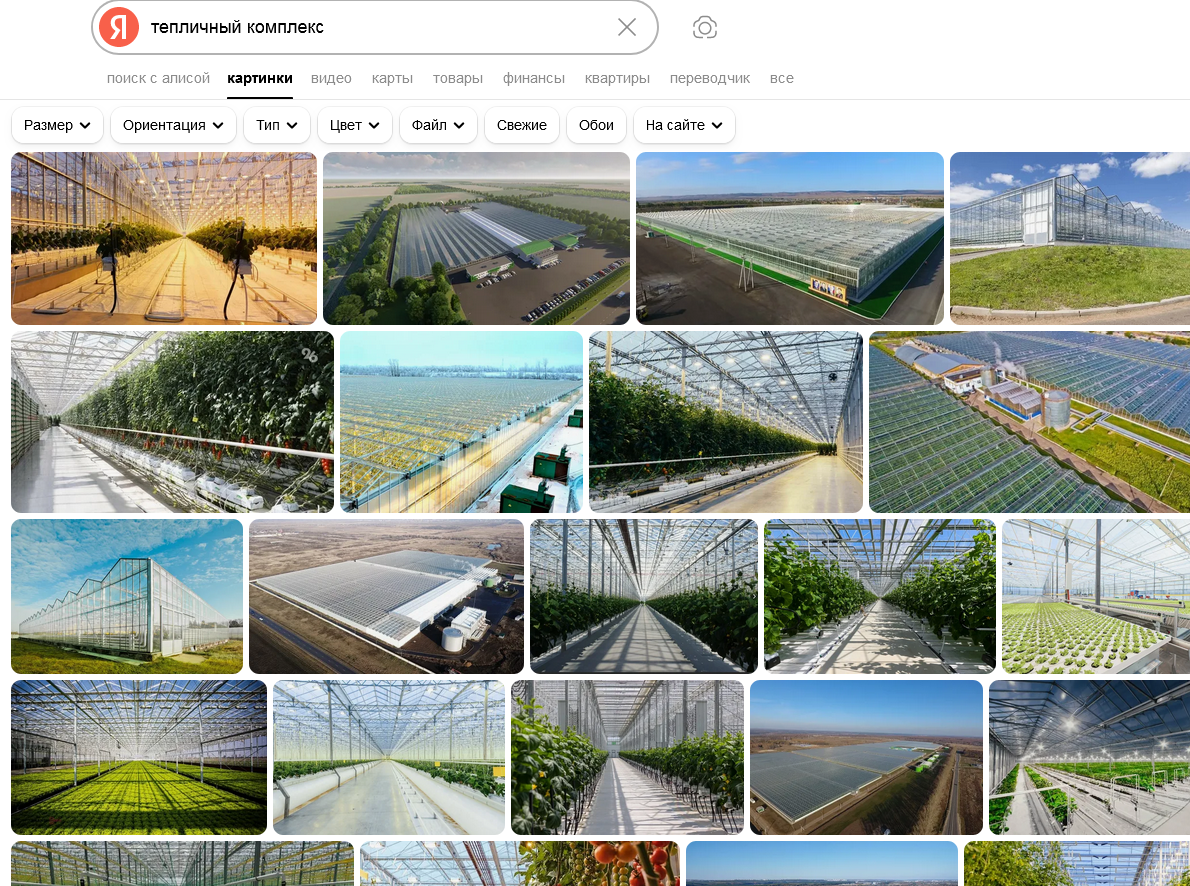
Task: Open the На сайте filter dropdown
Action: (684, 125)
